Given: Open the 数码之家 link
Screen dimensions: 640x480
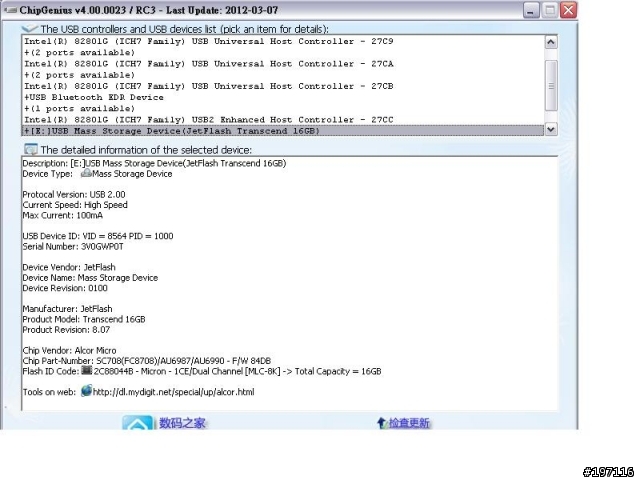Looking at the screenshot, I should pyautogui.click(x=182, y=423).
